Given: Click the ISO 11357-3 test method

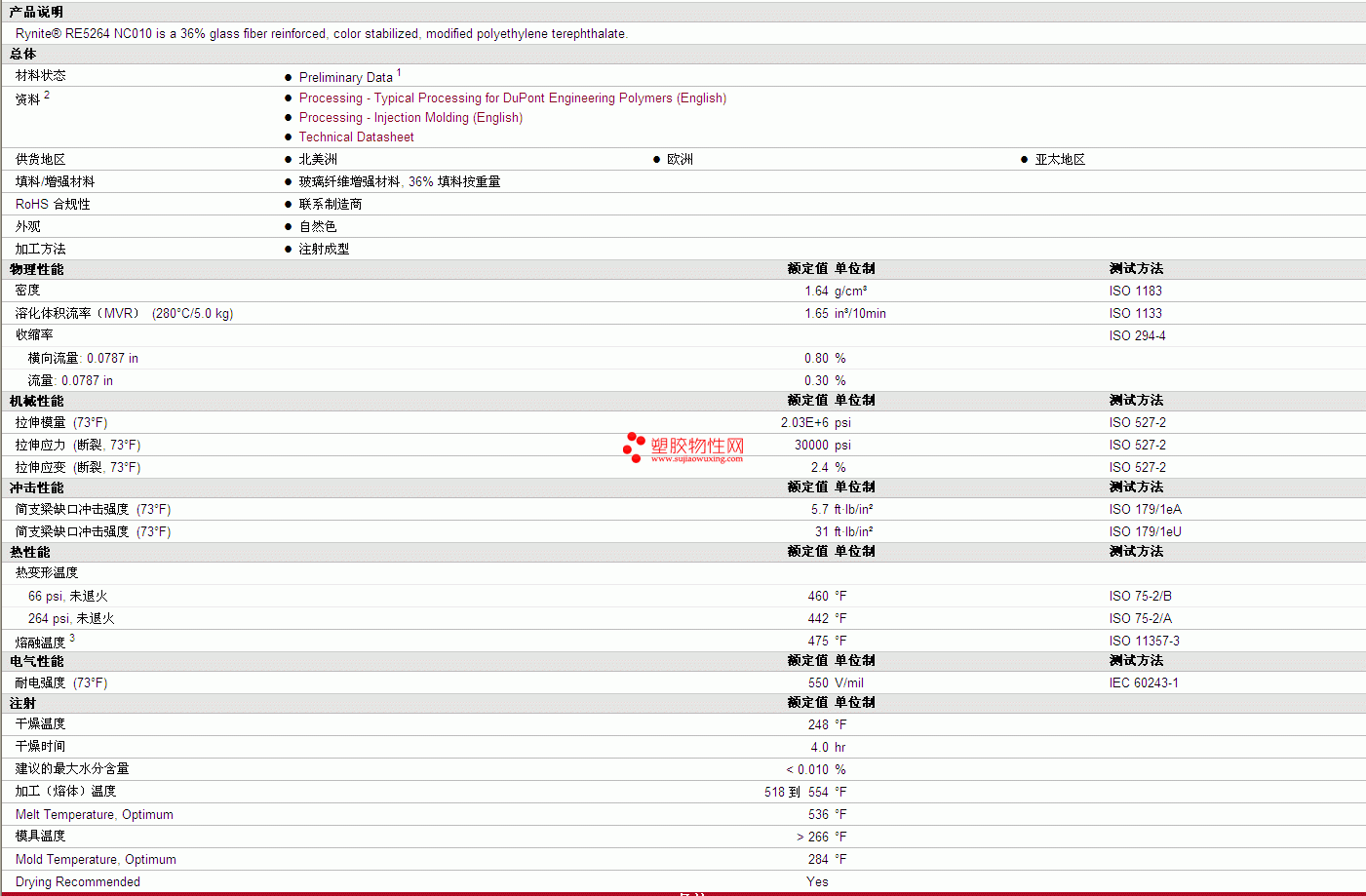Looking at the screenshot, I should (1145, 642).
